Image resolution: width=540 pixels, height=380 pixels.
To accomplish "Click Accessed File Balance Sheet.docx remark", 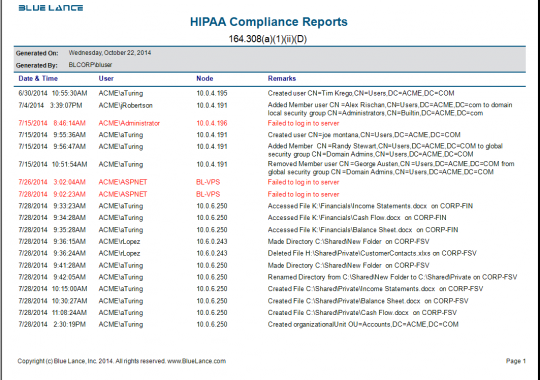I will (x=363, y=229).
